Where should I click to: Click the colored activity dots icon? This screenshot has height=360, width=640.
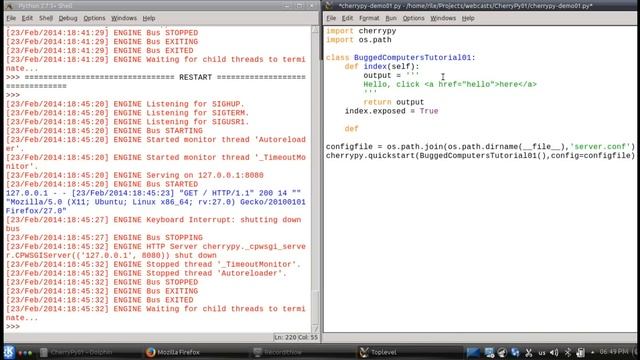click(25, 353)
